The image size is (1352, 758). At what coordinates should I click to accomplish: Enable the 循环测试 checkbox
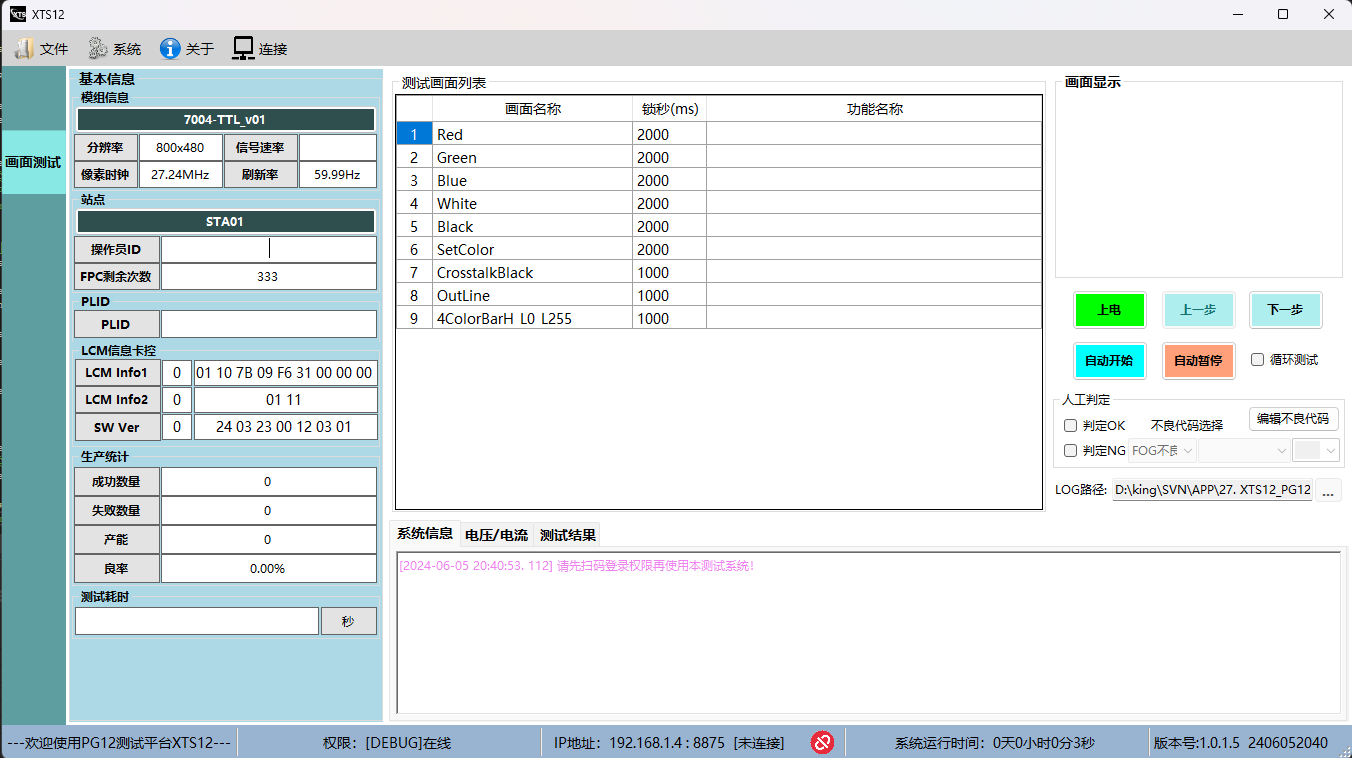point(1258,360)
